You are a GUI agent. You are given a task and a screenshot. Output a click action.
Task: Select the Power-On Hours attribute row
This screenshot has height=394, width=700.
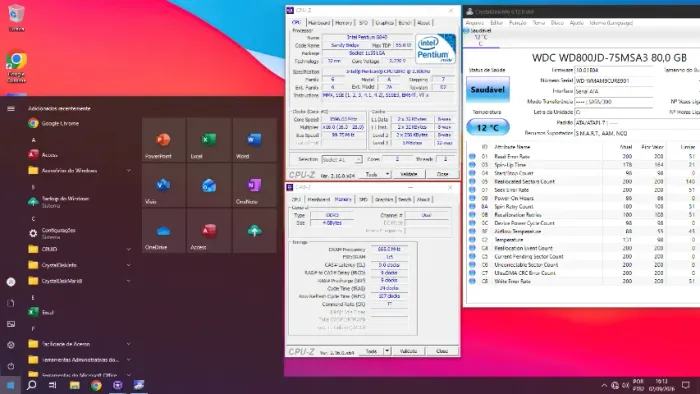coord(582,198)
